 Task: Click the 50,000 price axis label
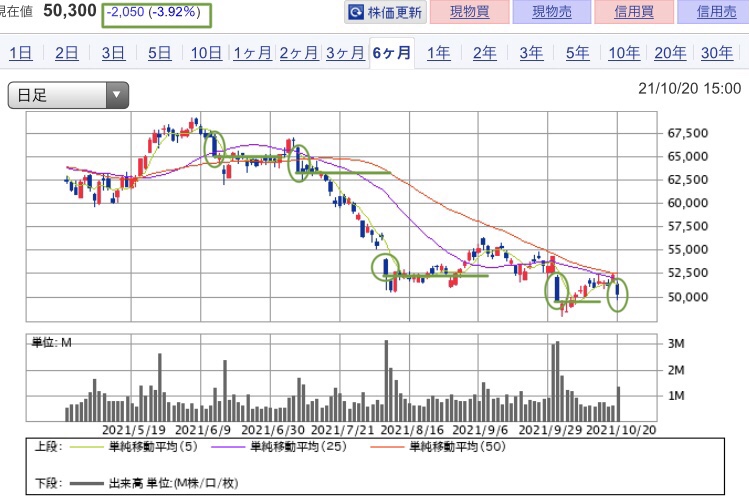[687, 297]
